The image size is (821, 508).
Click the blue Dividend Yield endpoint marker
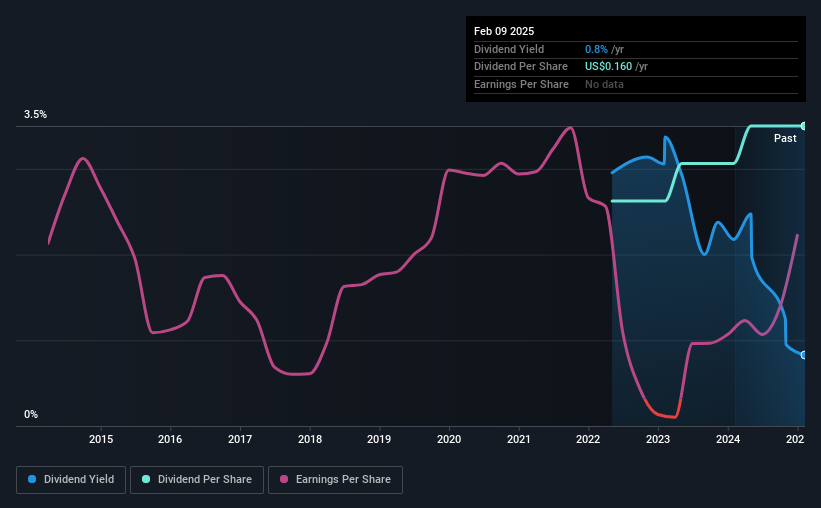tap(803, 355)
